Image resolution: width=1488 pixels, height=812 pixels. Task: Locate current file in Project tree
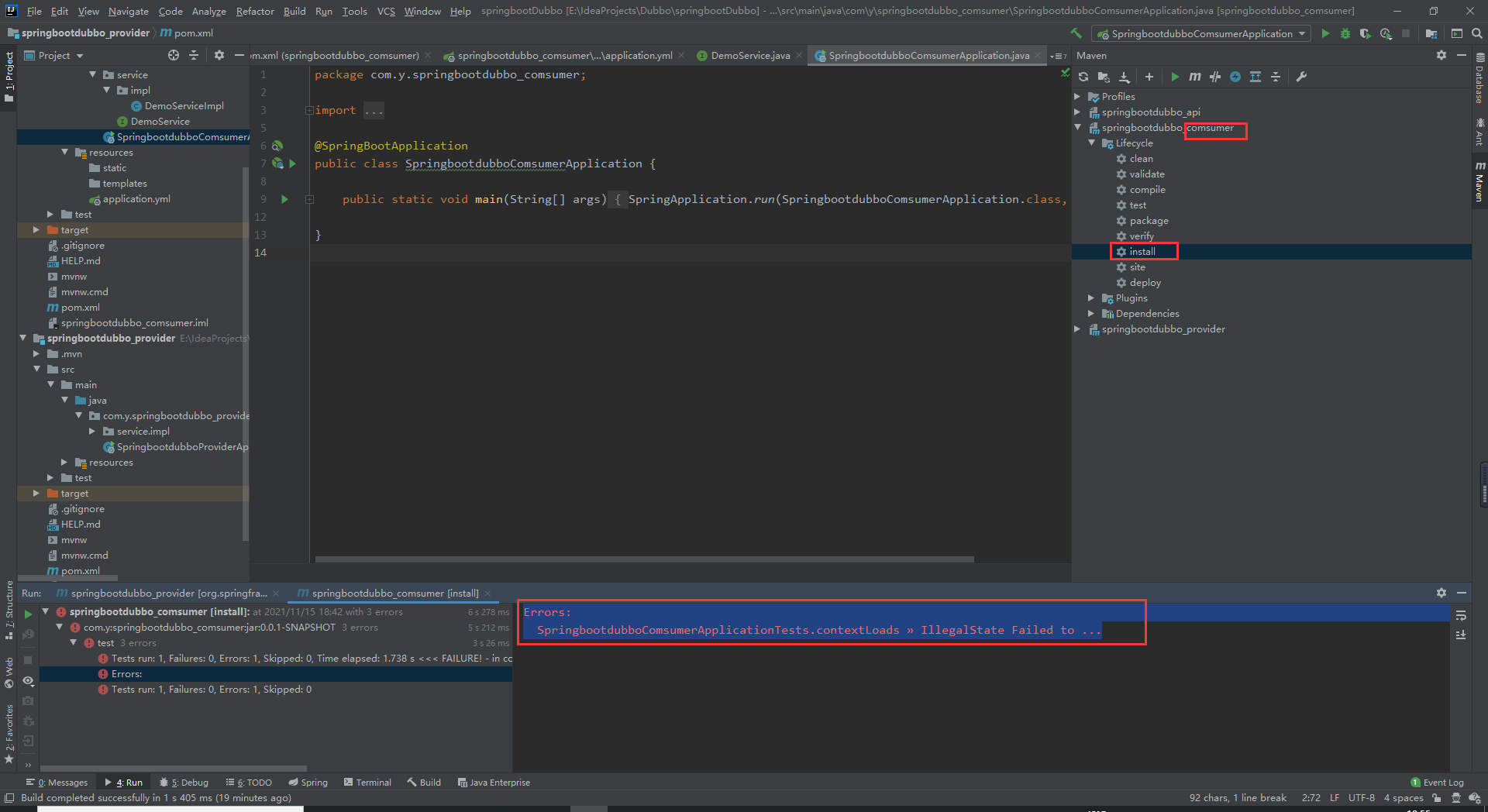(x=174, y=55)
